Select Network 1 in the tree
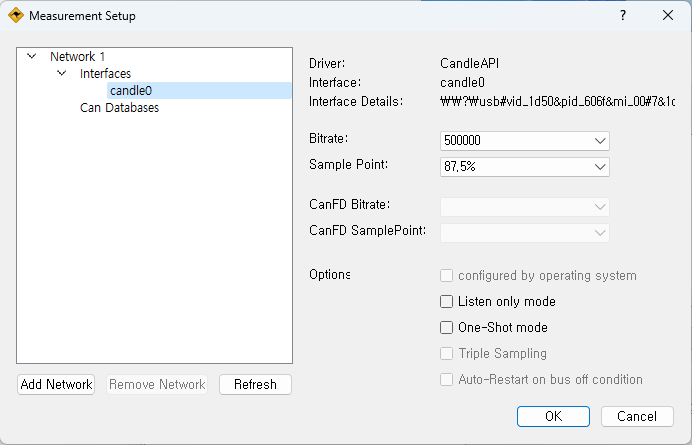 click(77, 57)
